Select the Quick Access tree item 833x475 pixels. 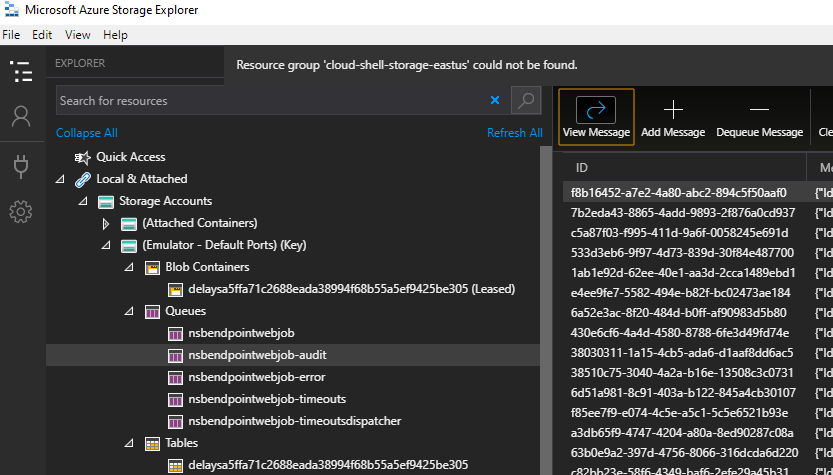[131, 157]
